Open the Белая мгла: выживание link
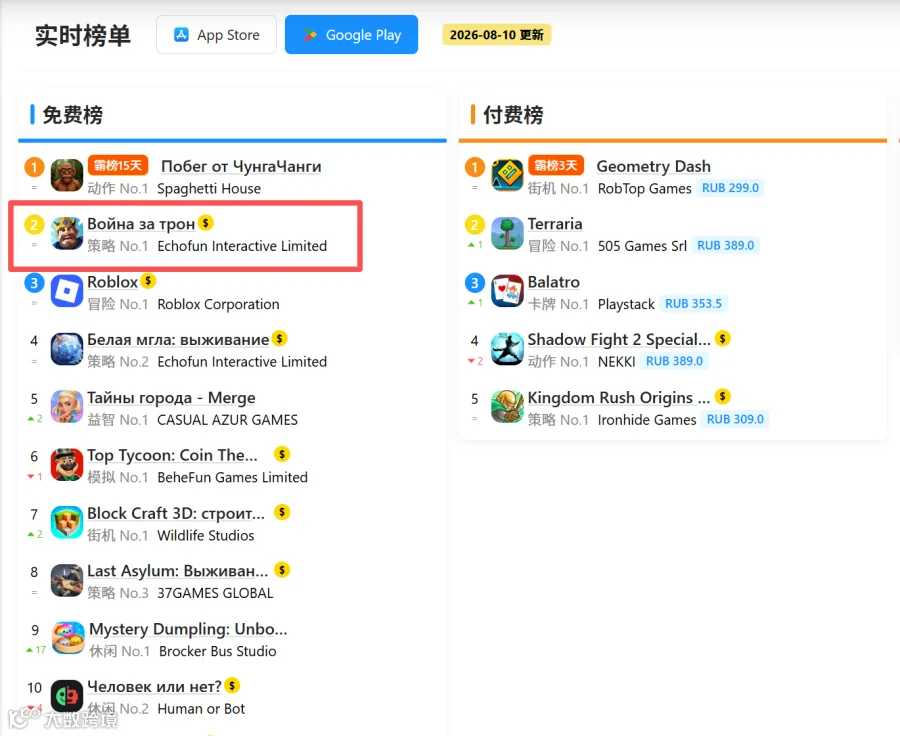 [178, 340]
